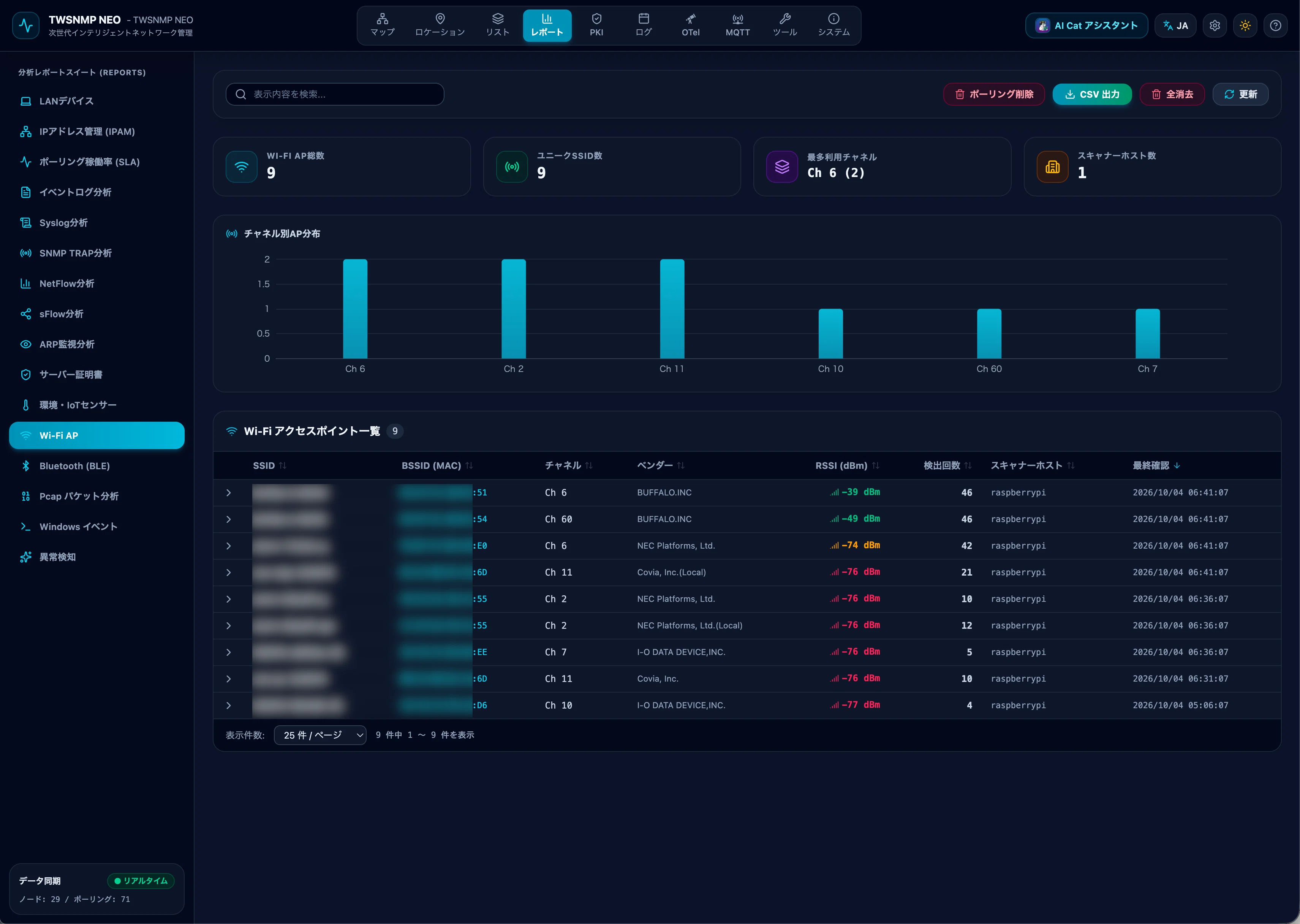Switch language with JA button
The height and width of the screenshot is (924, 1300).
click(1175, 25)
